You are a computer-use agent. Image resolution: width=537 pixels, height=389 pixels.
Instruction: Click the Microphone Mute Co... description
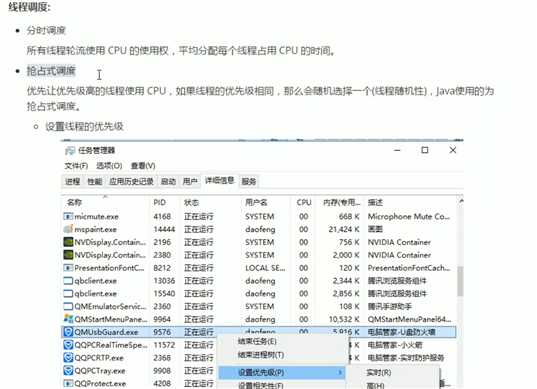coord(409,217)
